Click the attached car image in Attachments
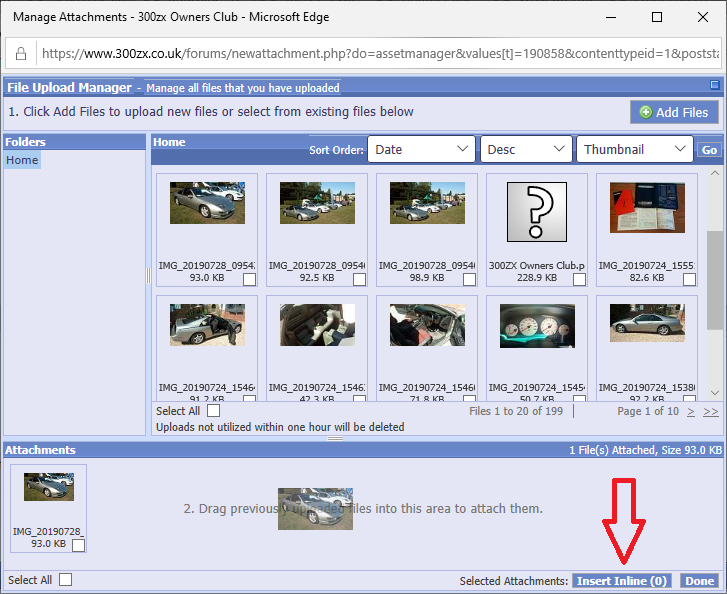Viewport: 727px width, 594px height. [48, 487]
